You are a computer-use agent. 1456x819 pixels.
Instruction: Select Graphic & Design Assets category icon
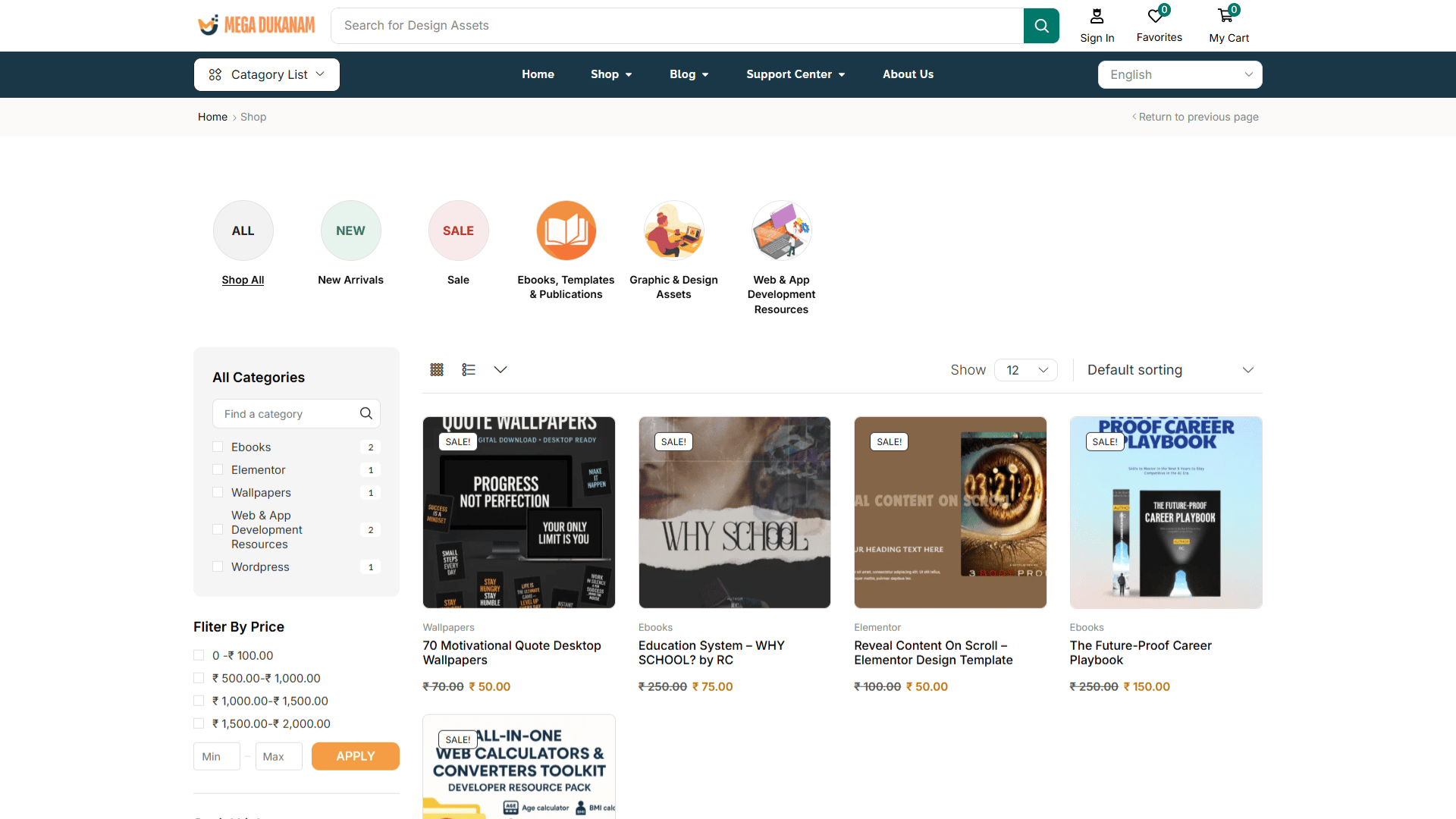[673, 231]
